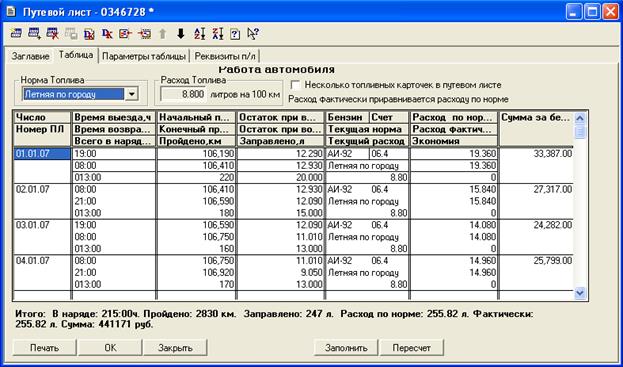
Task: Click the Закрыть button
Action: [x=175, y=348]
